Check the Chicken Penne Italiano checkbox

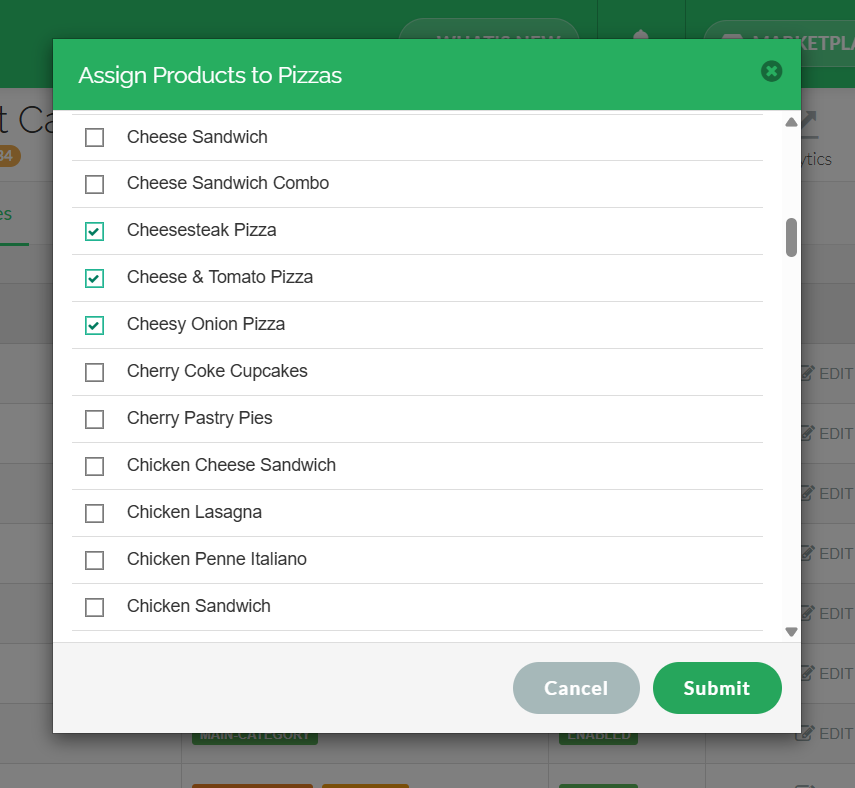pyautogui.click(x=94, y=560)
